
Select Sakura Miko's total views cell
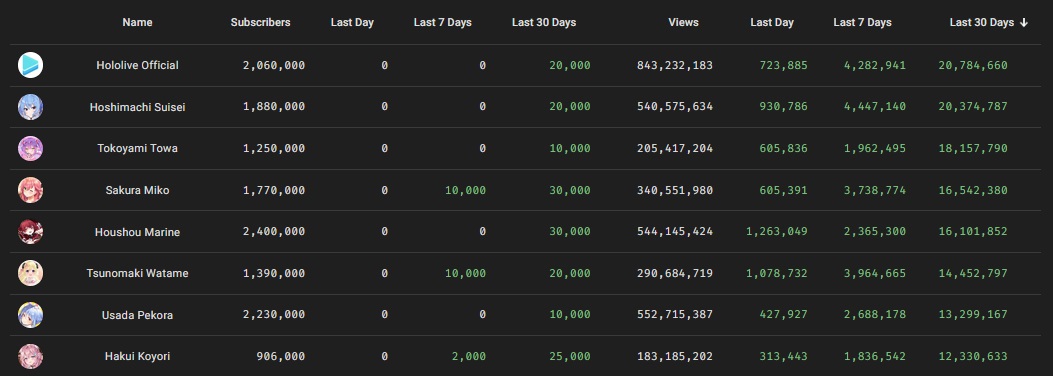point(674,190)
